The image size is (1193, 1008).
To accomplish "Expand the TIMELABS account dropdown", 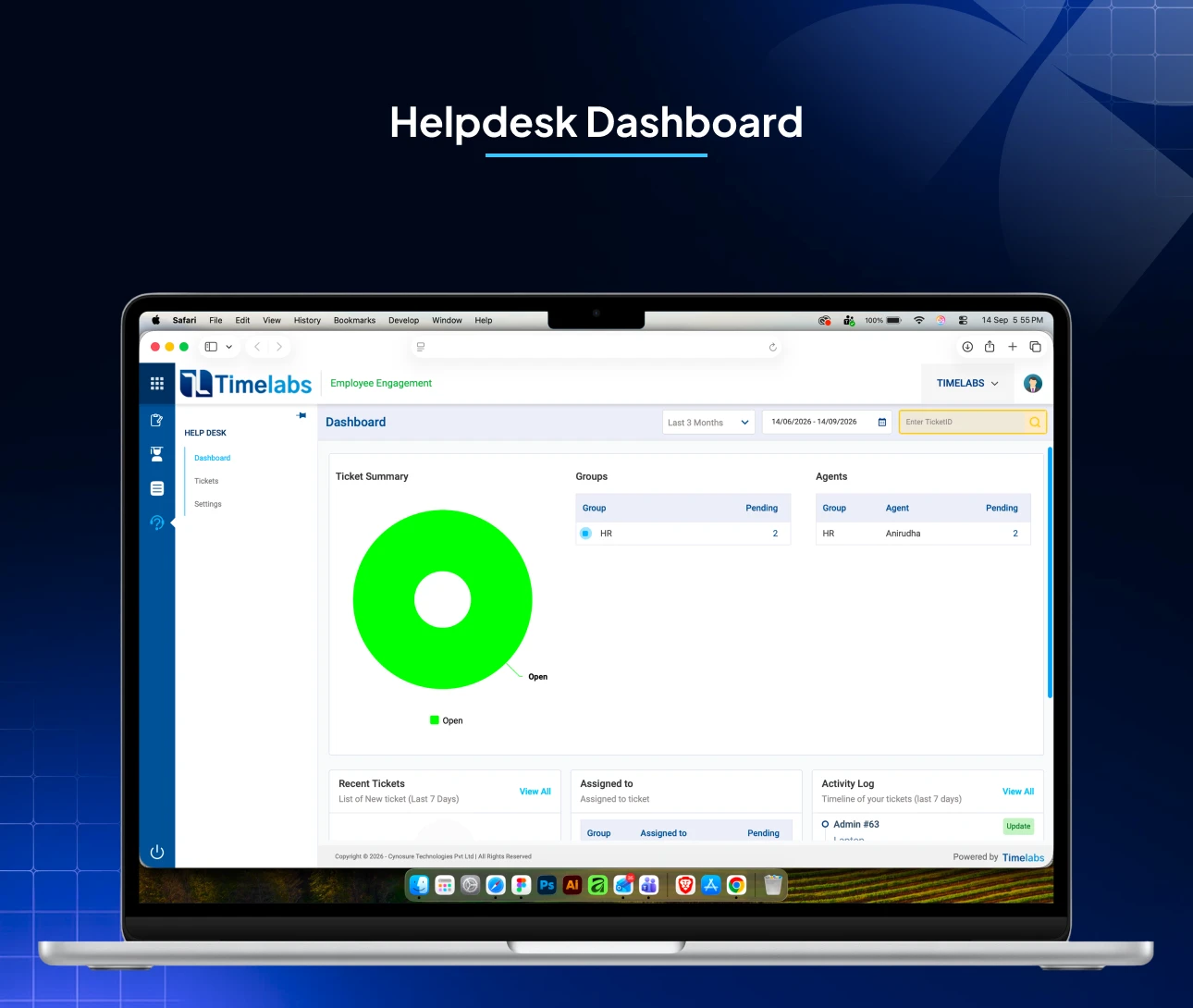I will [967, 383].
